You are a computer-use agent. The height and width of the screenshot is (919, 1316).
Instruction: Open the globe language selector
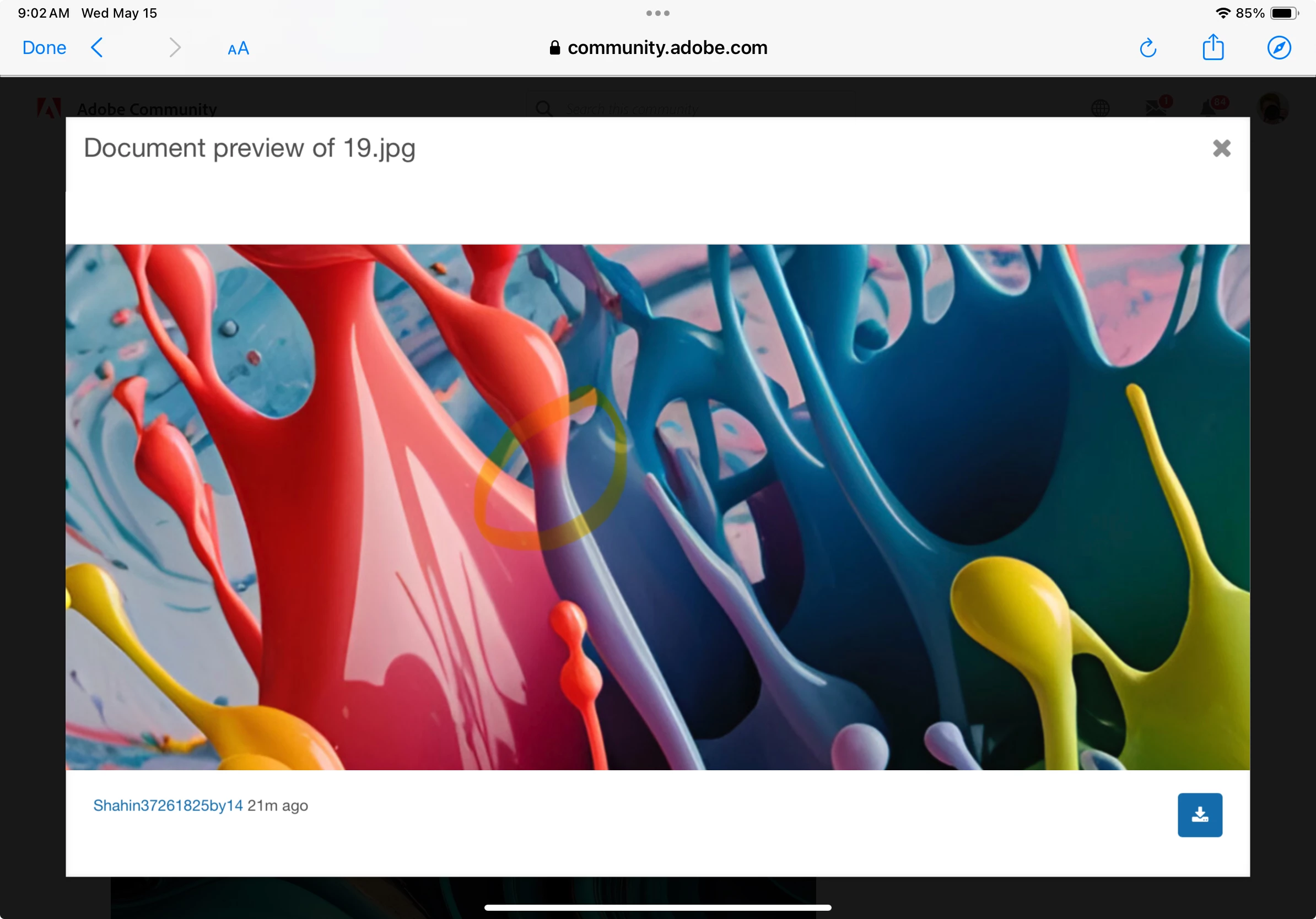point(1100,108)
